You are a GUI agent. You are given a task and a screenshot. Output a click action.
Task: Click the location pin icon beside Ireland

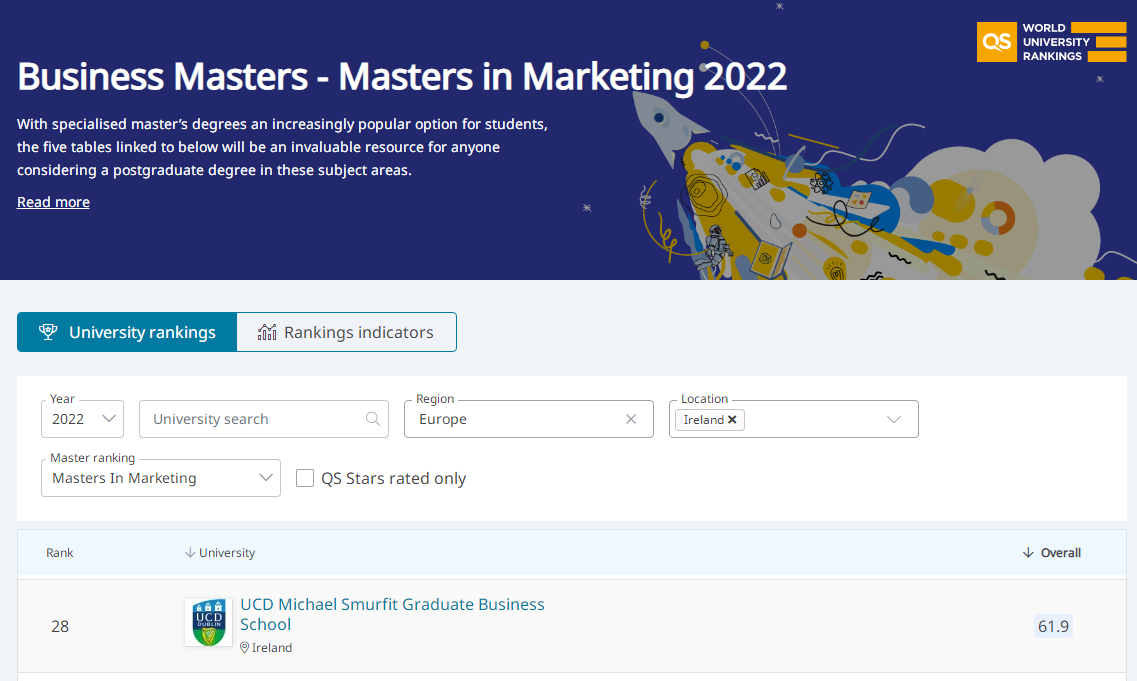tap(245, 648)
